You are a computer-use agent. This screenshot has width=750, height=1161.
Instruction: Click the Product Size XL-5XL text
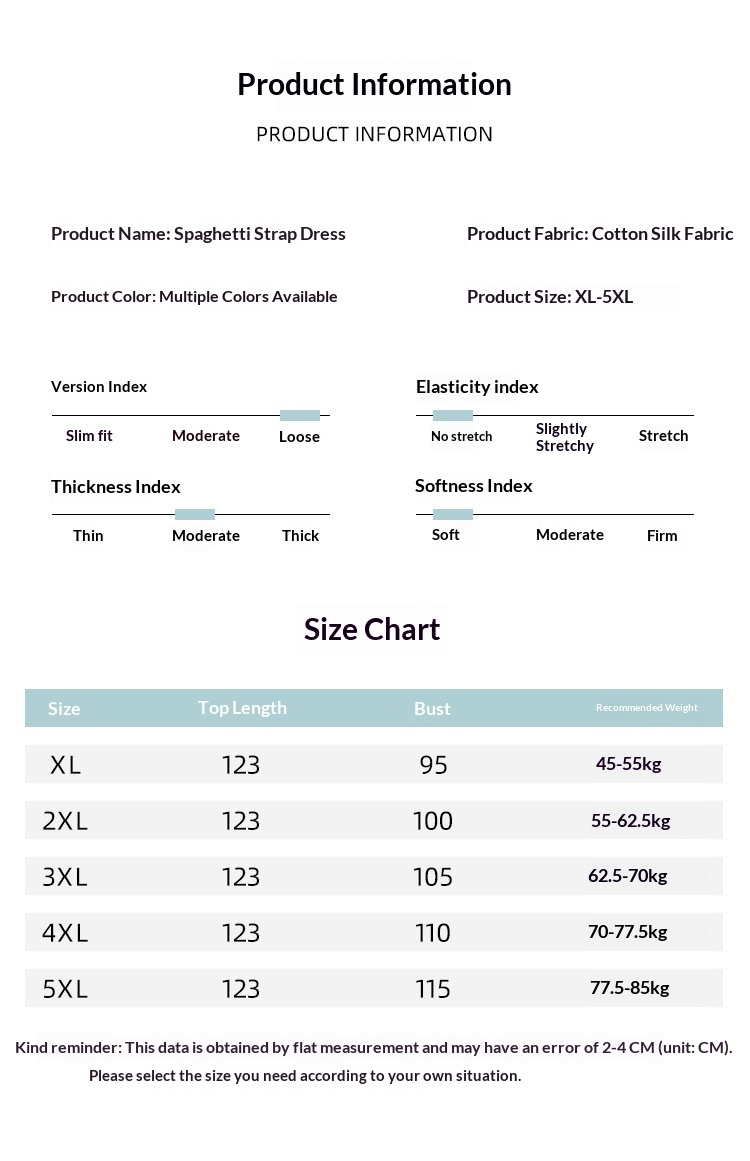pyautogui.click(x=550, y=297)
